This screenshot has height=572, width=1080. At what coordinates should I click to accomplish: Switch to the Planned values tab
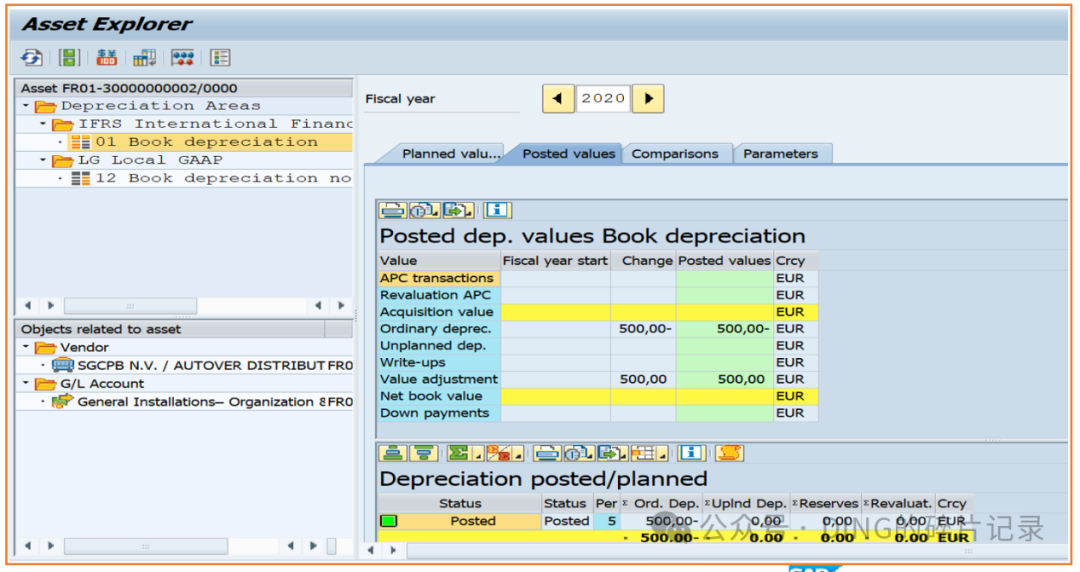point(450,154)
